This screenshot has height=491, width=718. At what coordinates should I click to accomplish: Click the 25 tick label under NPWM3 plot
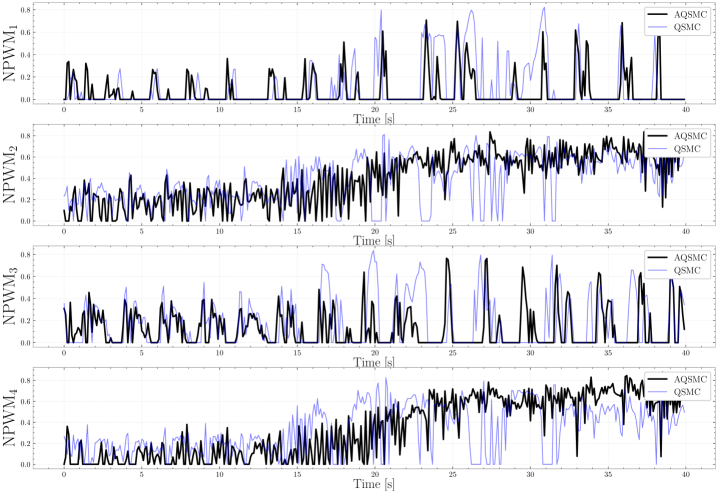[x=452, y=353]
